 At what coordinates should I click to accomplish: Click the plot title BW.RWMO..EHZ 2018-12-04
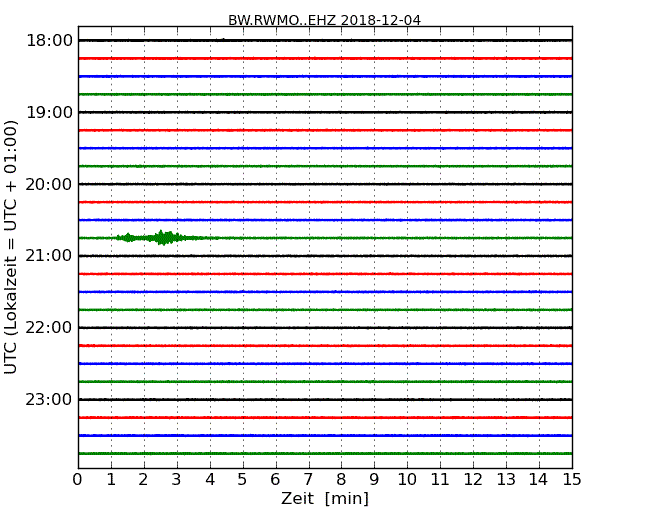click(x=325, y=20)
